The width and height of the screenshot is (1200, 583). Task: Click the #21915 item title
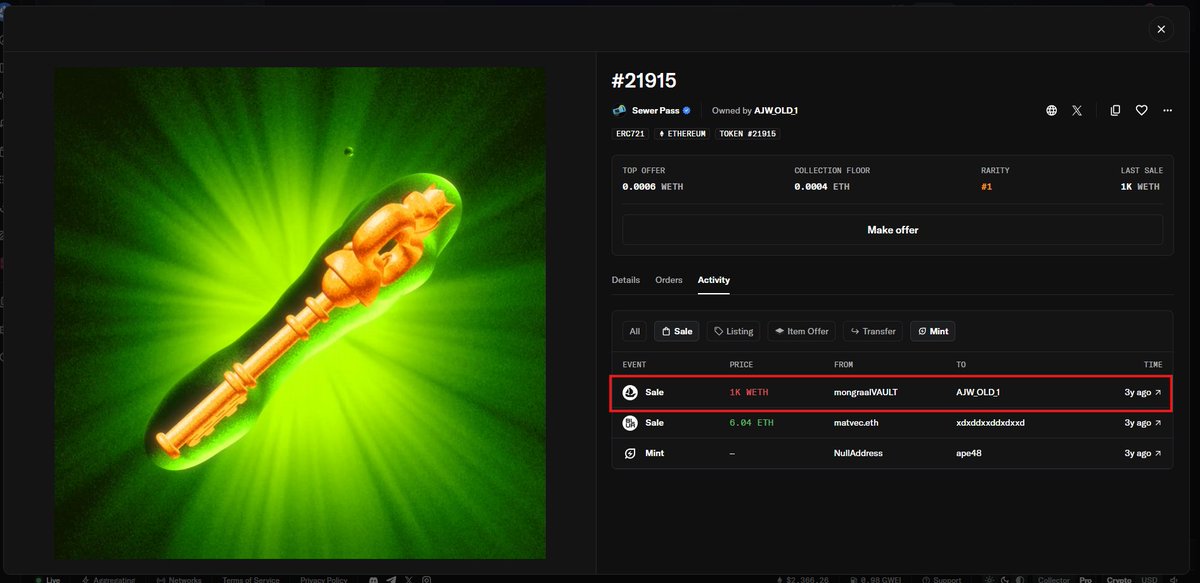pos(644,81)
